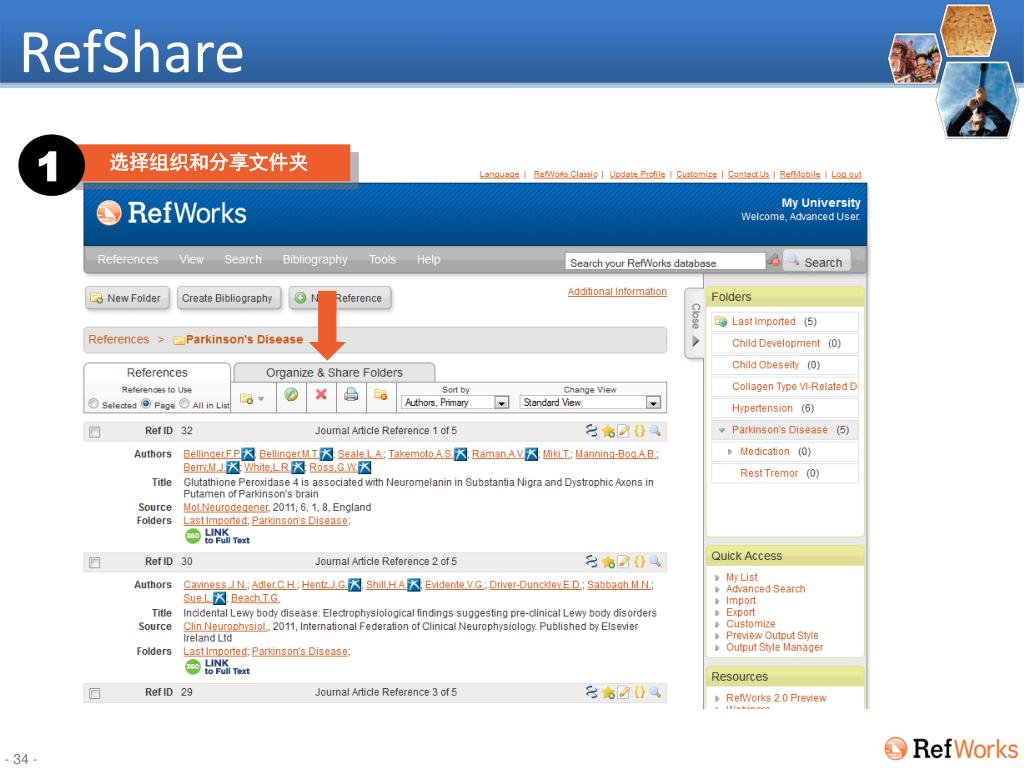Open the References menu
The height and width of the screenshot is (768, 1024).
(128, 259)
